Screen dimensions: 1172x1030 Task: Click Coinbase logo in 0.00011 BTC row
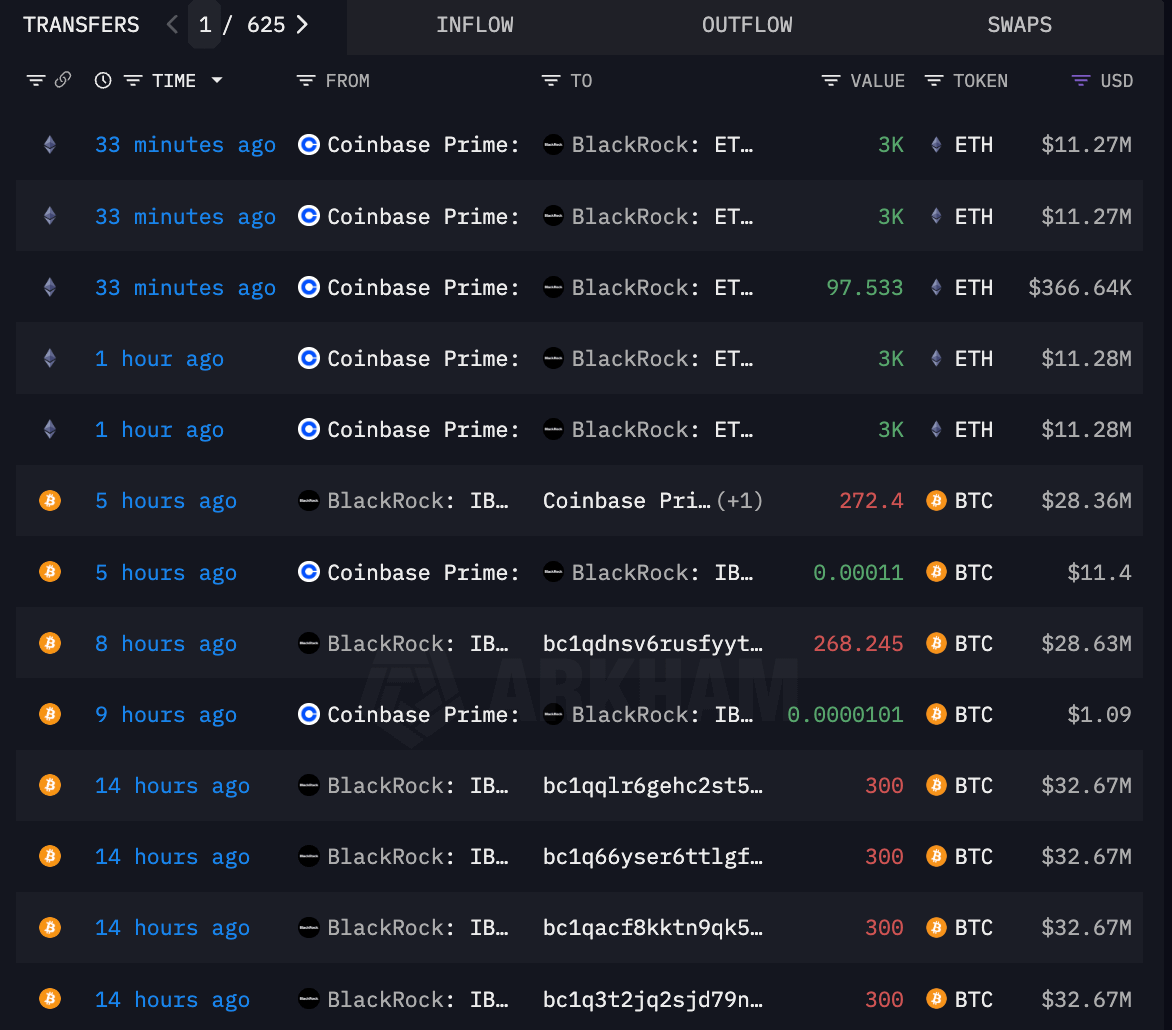309,573
